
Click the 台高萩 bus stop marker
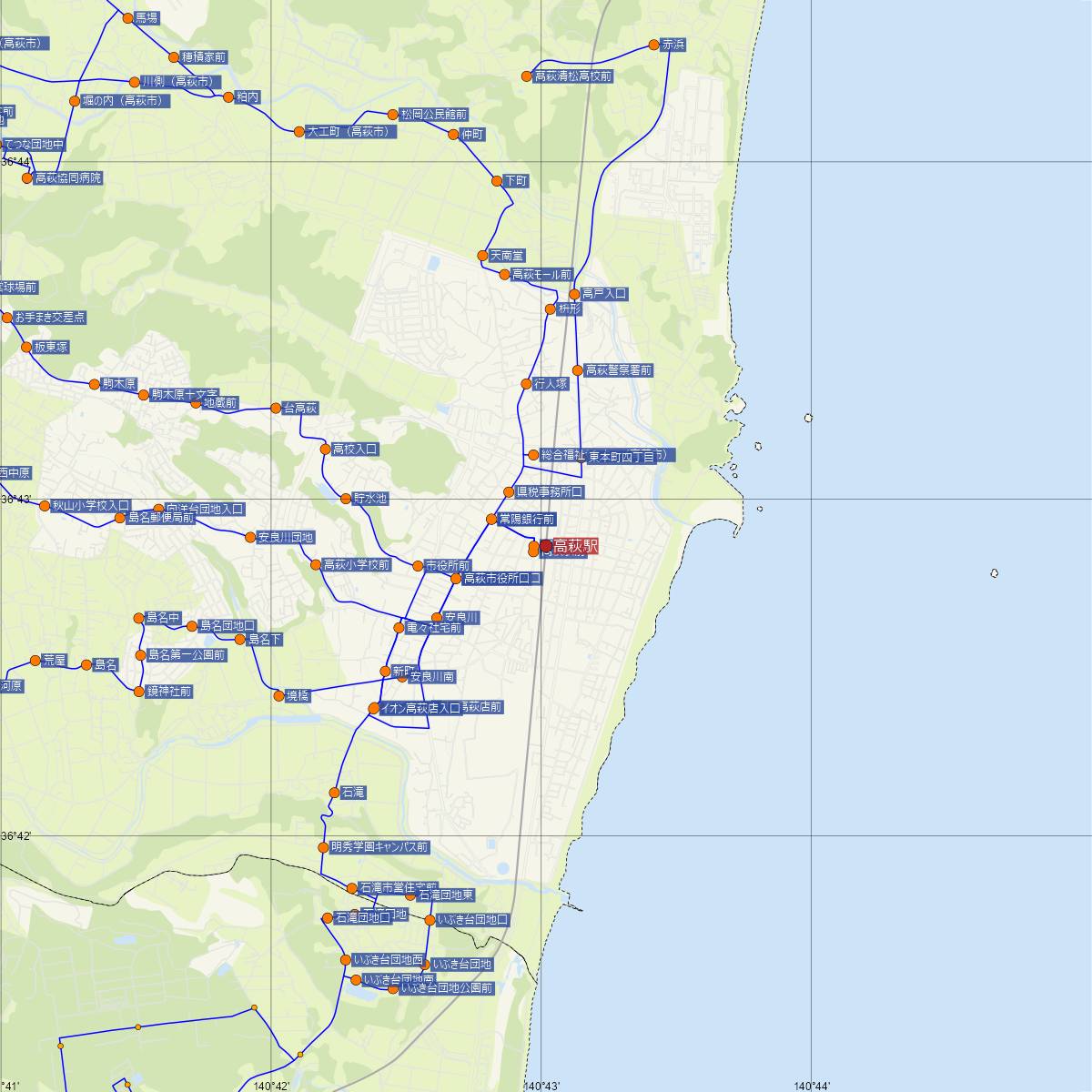click(276, 409)
